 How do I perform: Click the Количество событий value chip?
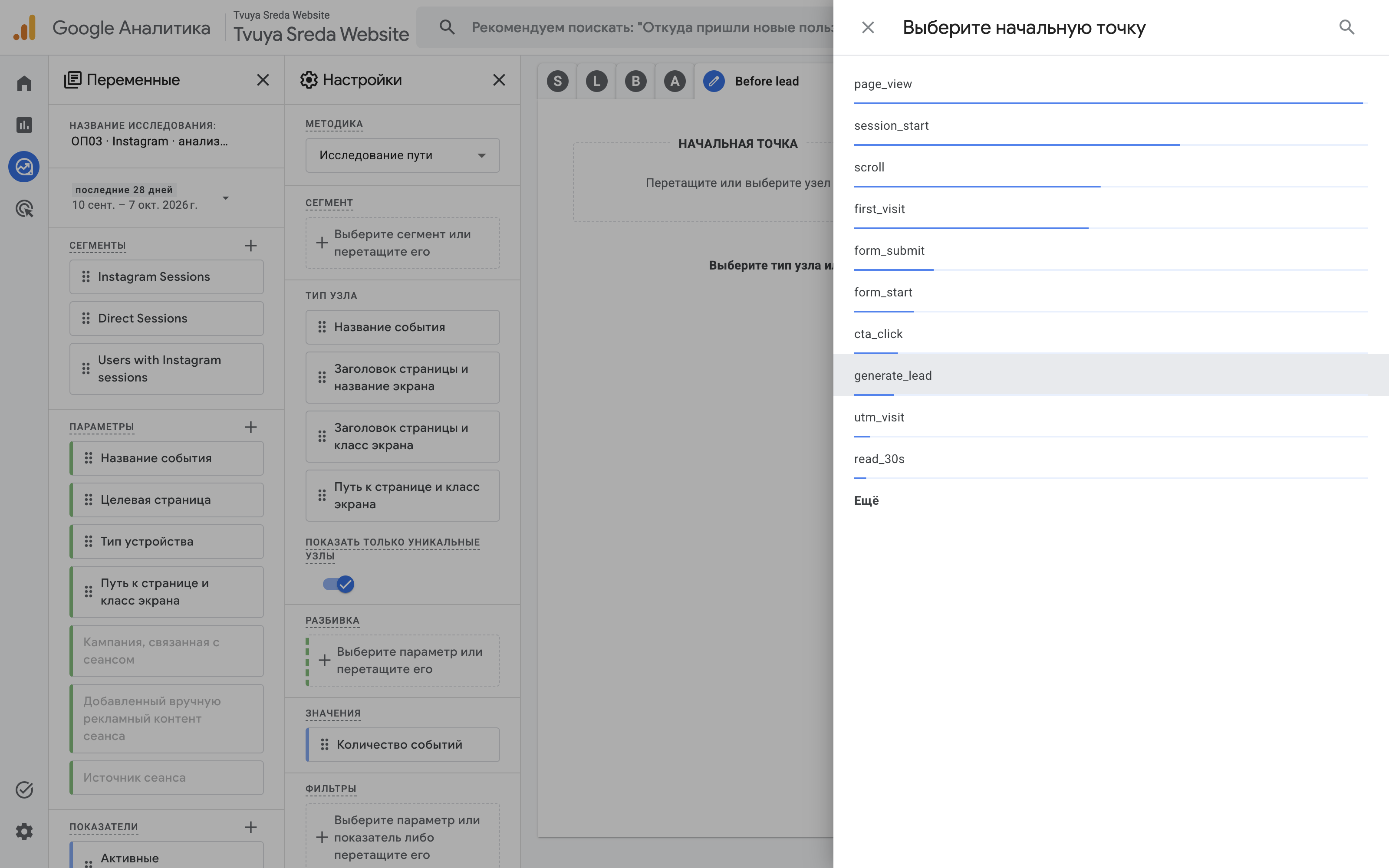[x=402, y=745]
